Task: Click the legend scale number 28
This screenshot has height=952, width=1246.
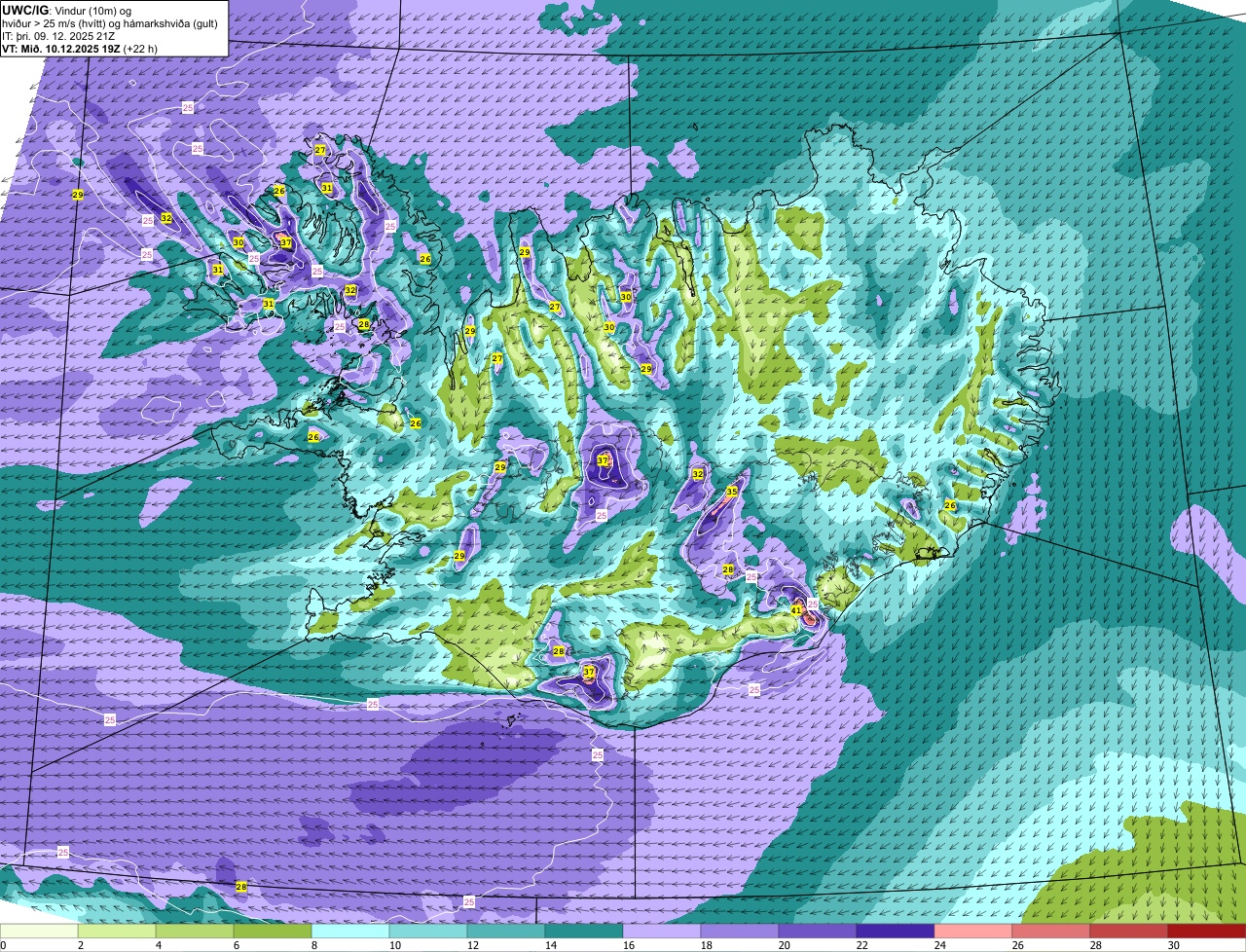Action: point(1096,945)
